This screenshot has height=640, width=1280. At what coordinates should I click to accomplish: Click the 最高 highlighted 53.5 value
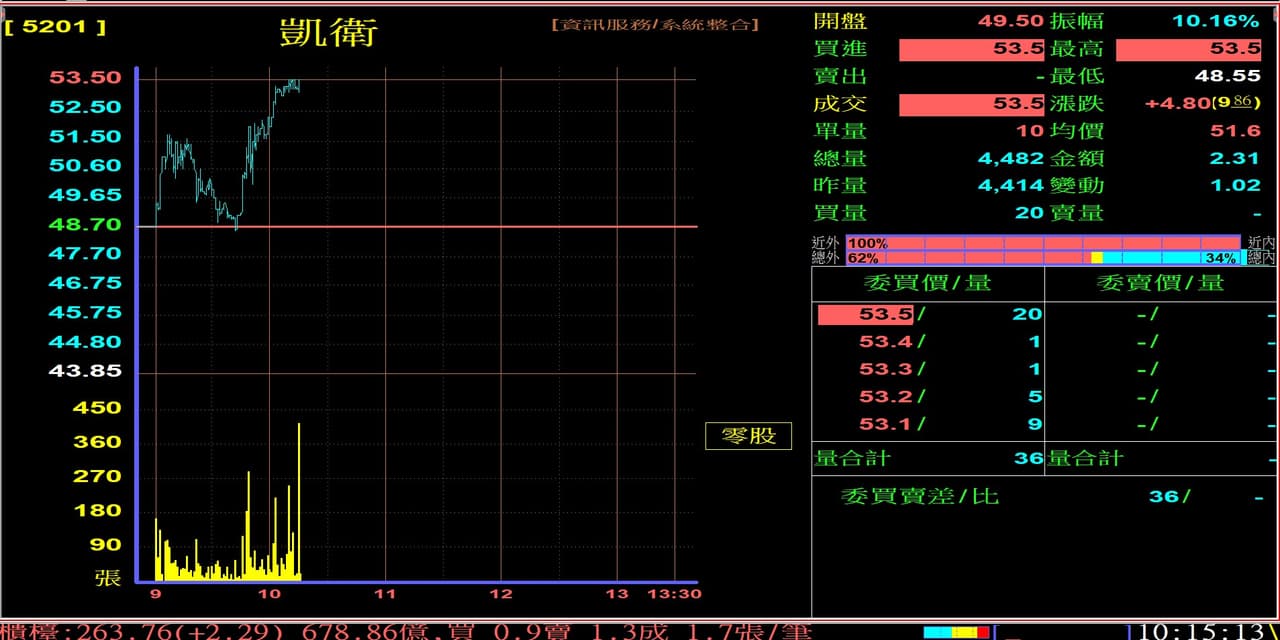click(x=1188, y=49)
